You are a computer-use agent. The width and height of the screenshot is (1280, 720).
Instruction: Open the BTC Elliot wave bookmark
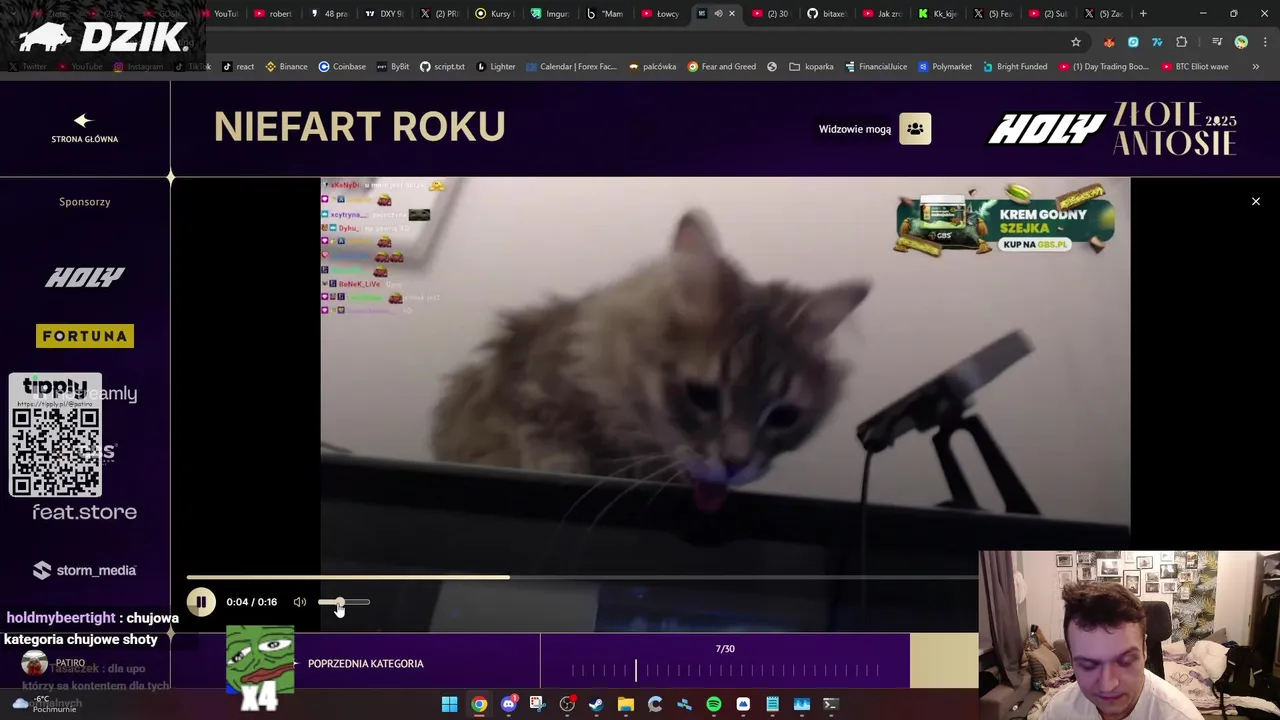point(1195,67)
